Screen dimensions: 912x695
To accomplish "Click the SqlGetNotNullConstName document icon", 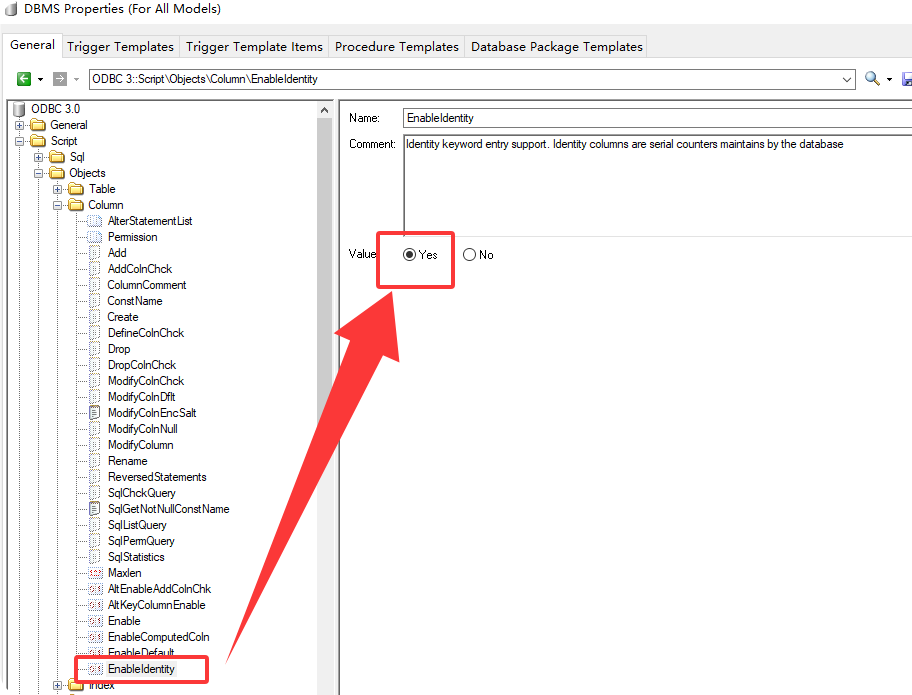I will 94,509.
